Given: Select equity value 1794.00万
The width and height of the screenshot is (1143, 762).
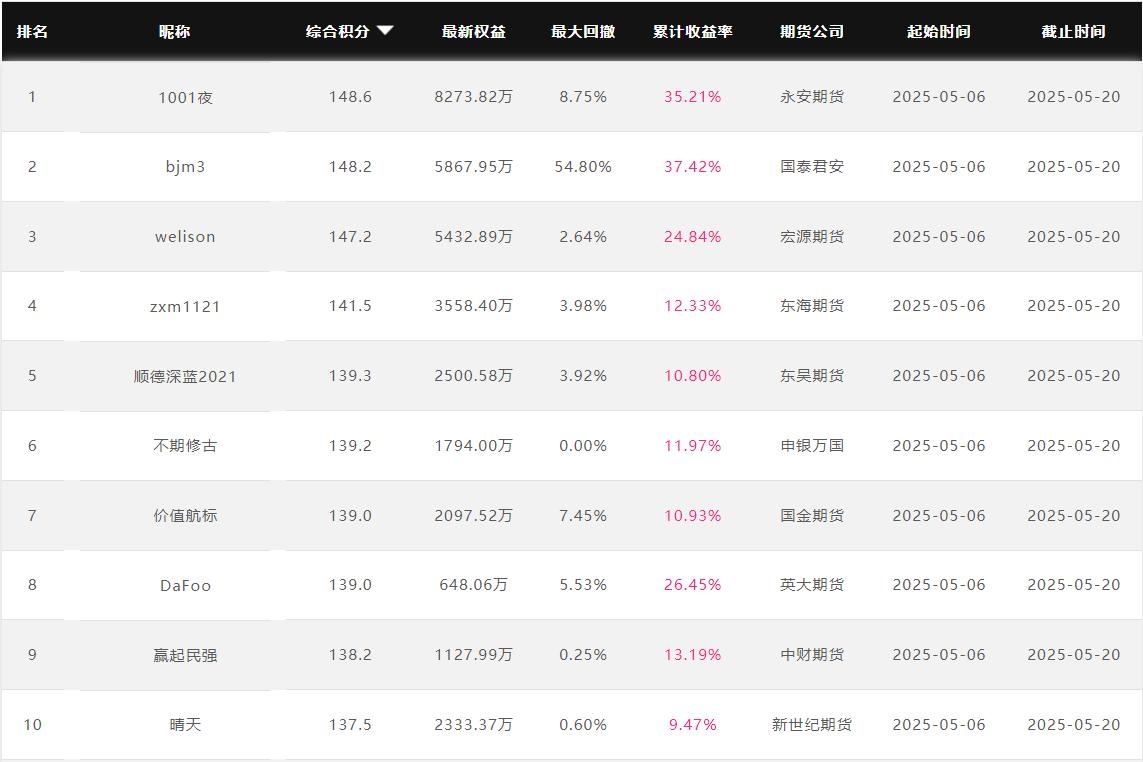Looking at the screenshot, I should click(x=474, y=446).
